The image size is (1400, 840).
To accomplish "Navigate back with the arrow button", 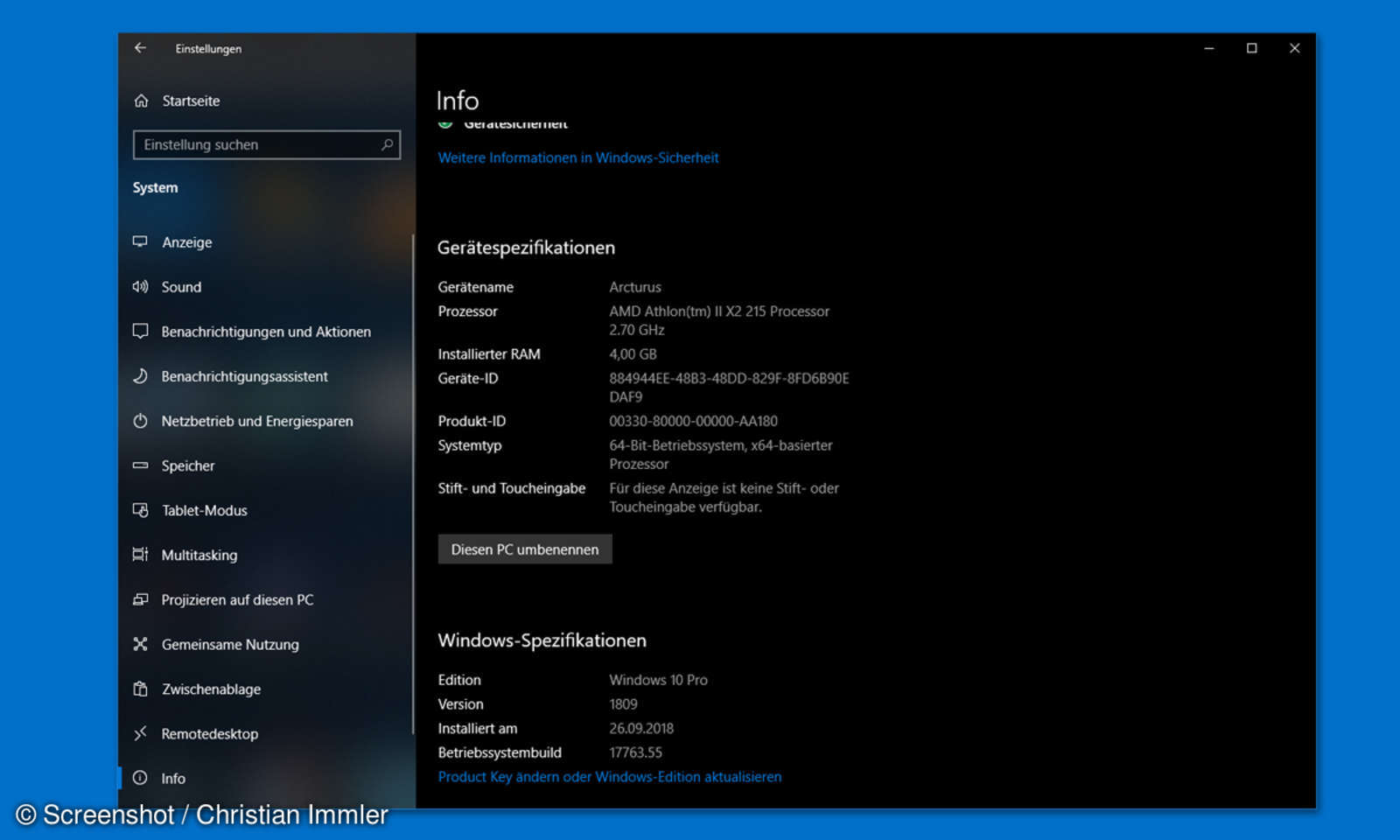I will click(140, 48).
